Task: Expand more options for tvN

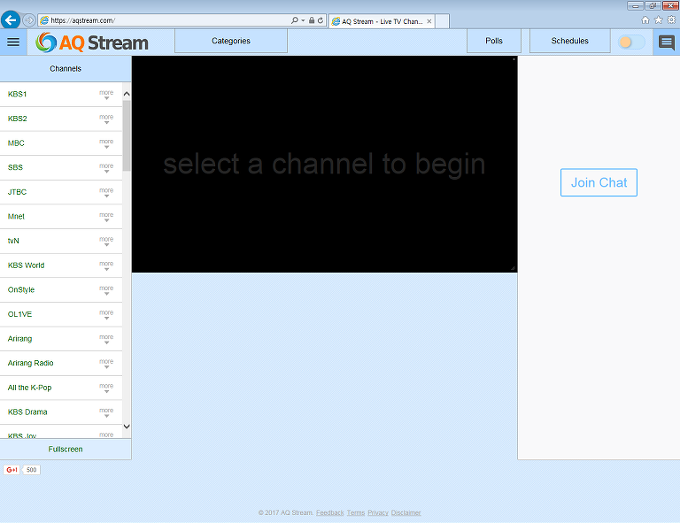Action: 106,241
